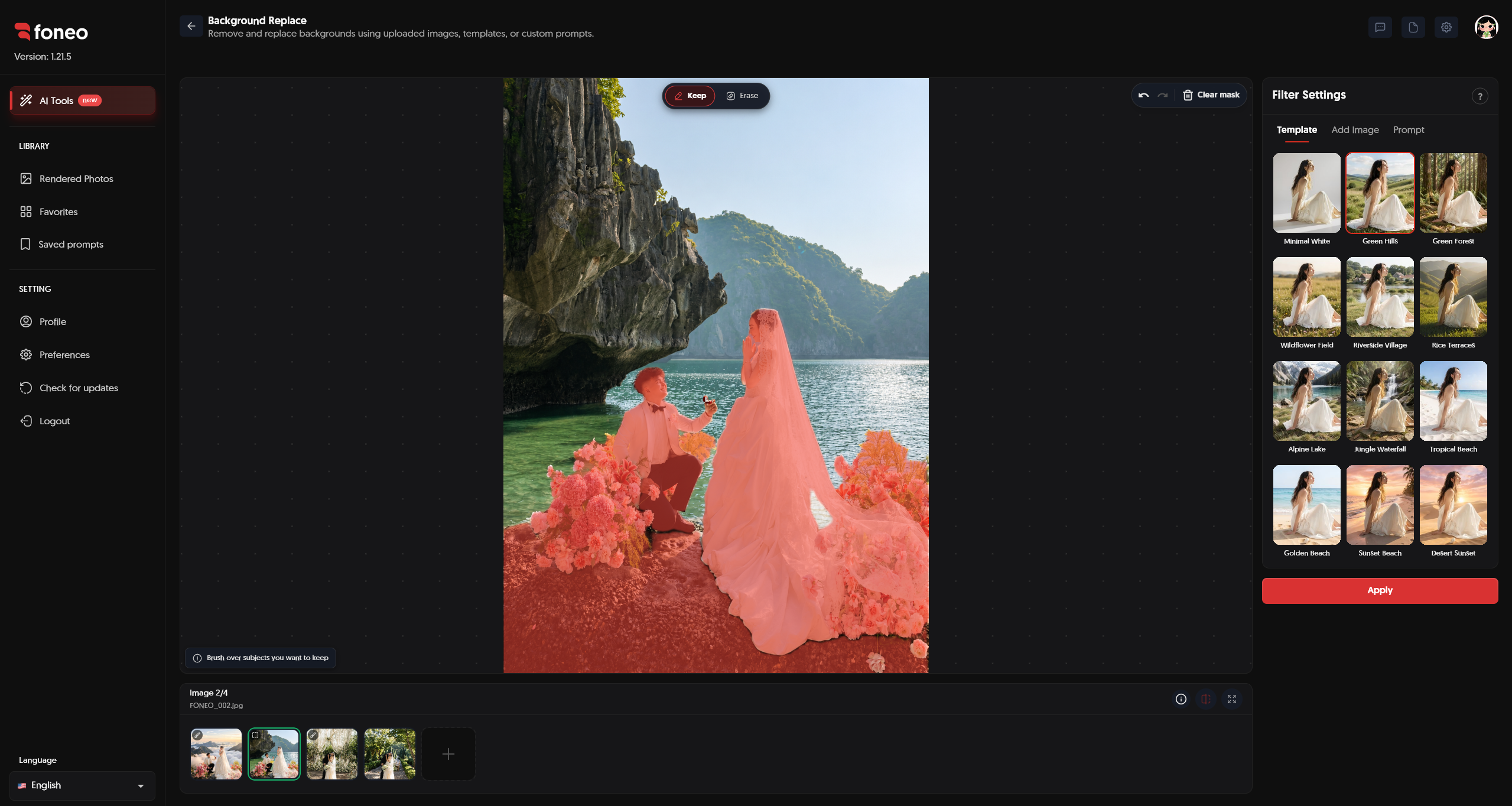Select the Erase brush mode
1512x806 pixels.
pos(743,96)
